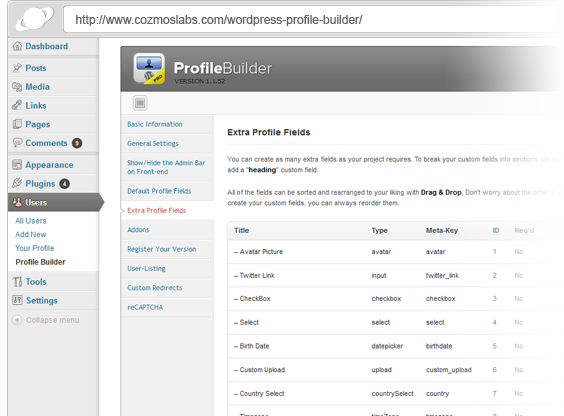Click the Plugins plug icon
The image size is (564, 416).
pos(17,183)
